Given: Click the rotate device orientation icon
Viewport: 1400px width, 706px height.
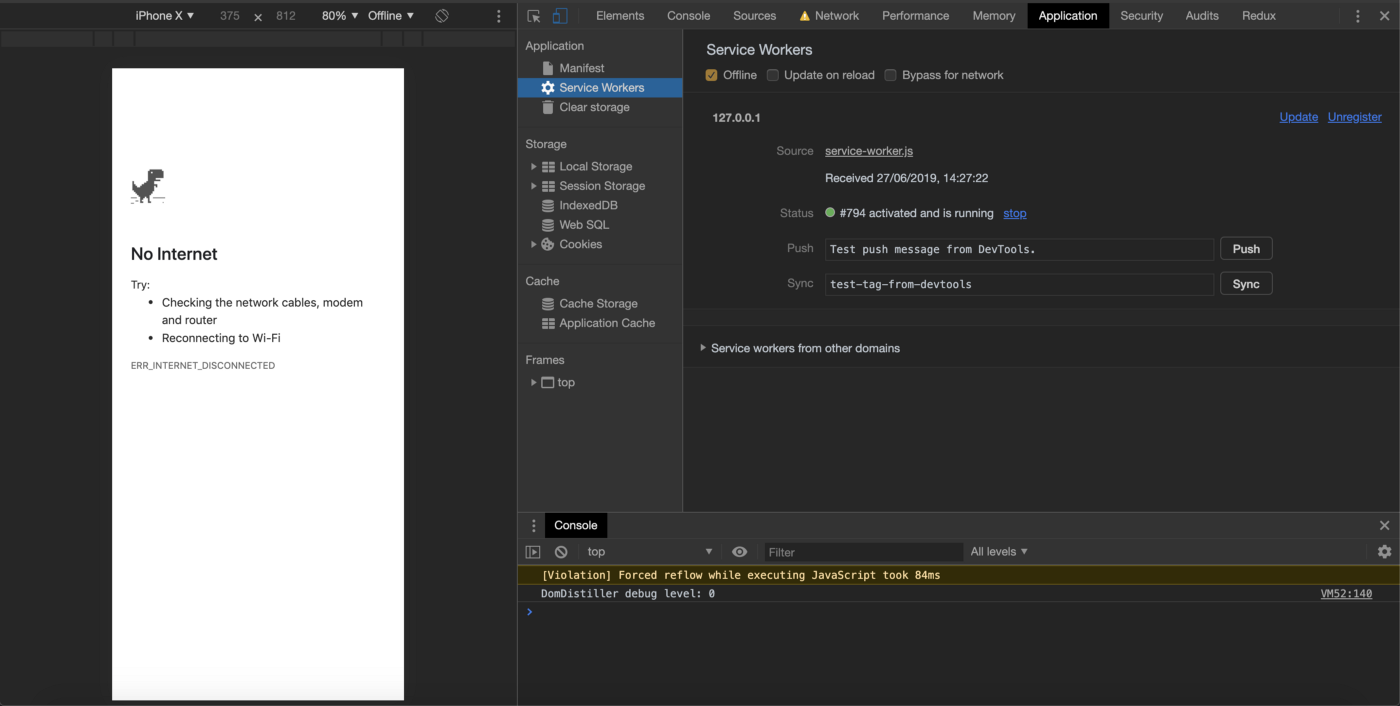Looking at the screenshot, I should 441,16.
